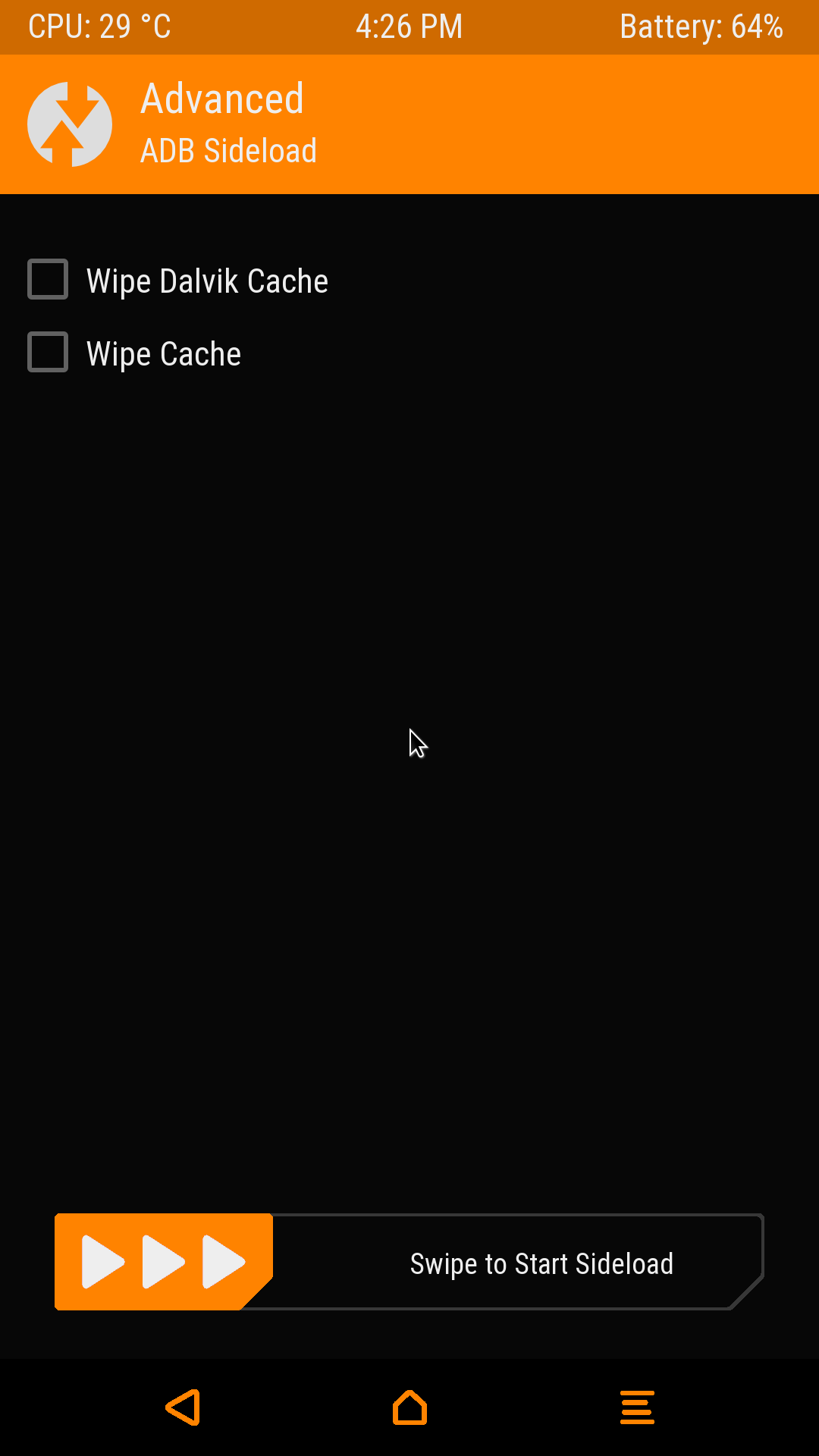Viewport: 819px width, 1456px height.
Task: Check the Wipe Cache box
Action: pos(48,352)
